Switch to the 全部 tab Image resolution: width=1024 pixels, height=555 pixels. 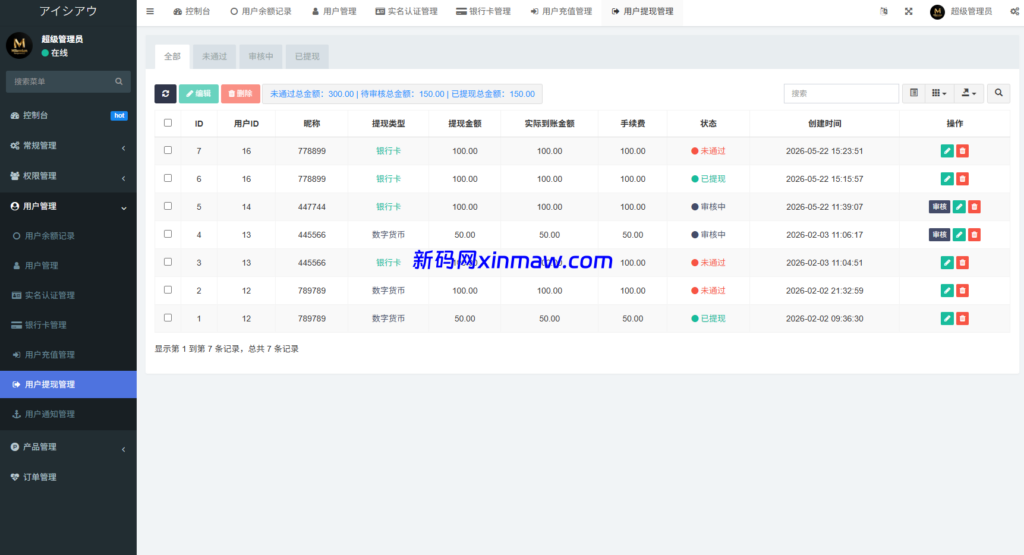click(x=172, y=57)
